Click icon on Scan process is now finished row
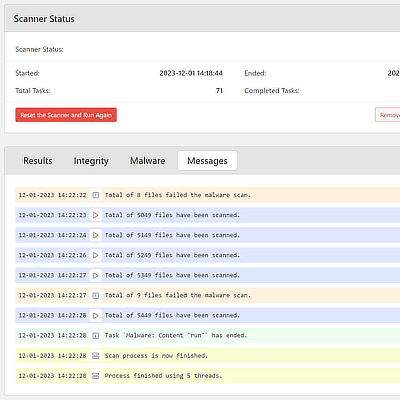 point(96,356)
